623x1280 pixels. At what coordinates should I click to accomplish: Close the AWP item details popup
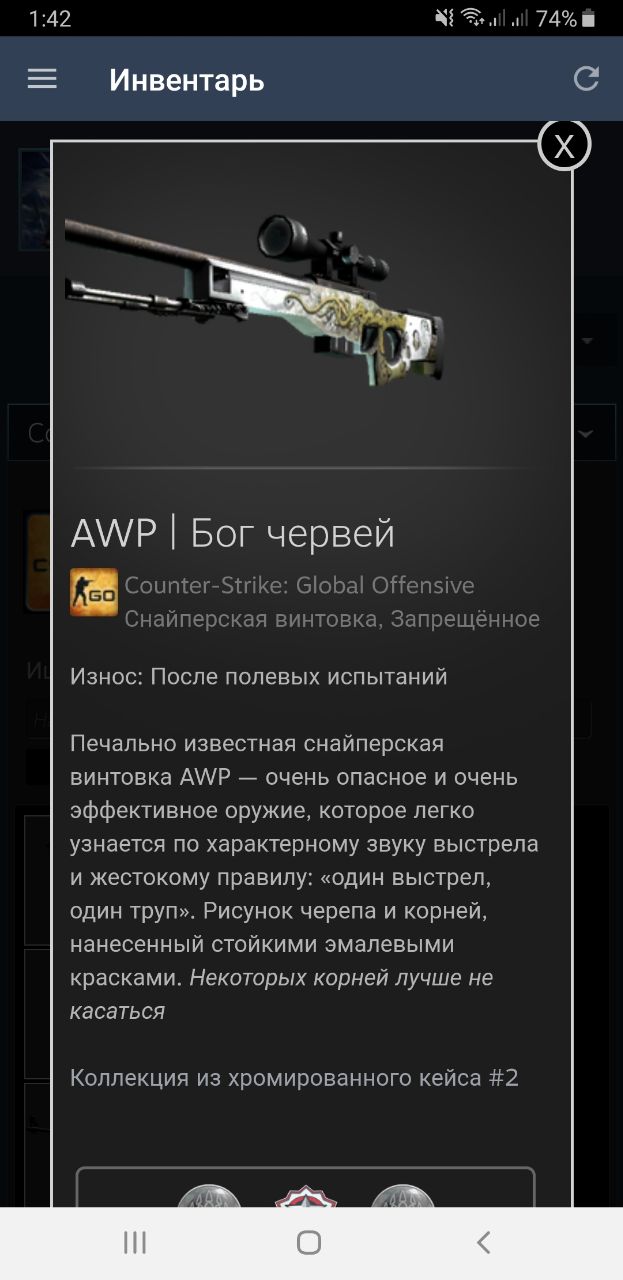tap(564, 145)
